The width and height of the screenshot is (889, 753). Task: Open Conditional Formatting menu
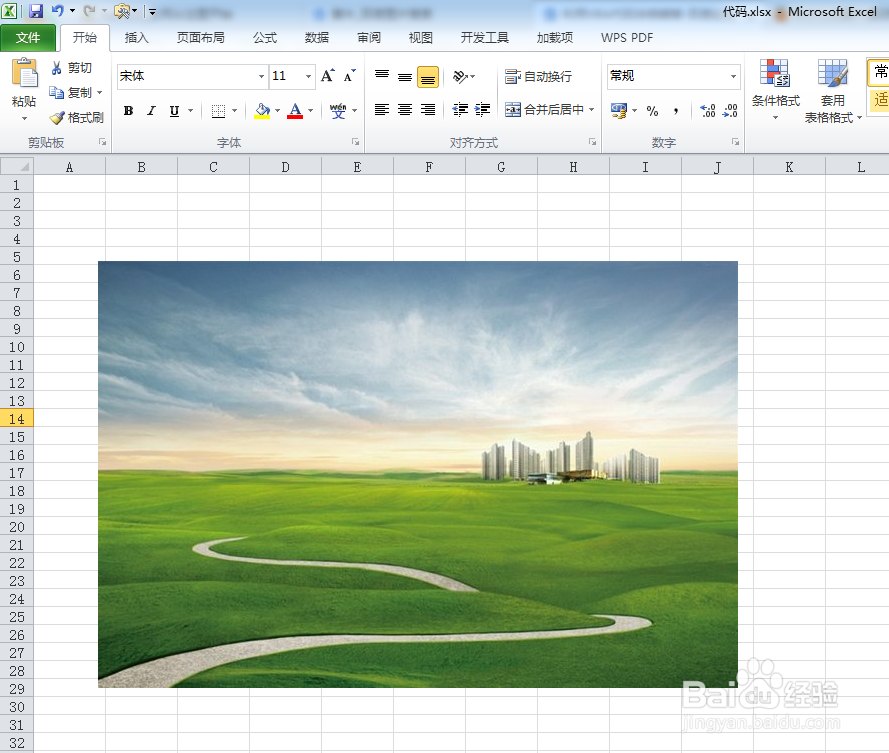775,90
